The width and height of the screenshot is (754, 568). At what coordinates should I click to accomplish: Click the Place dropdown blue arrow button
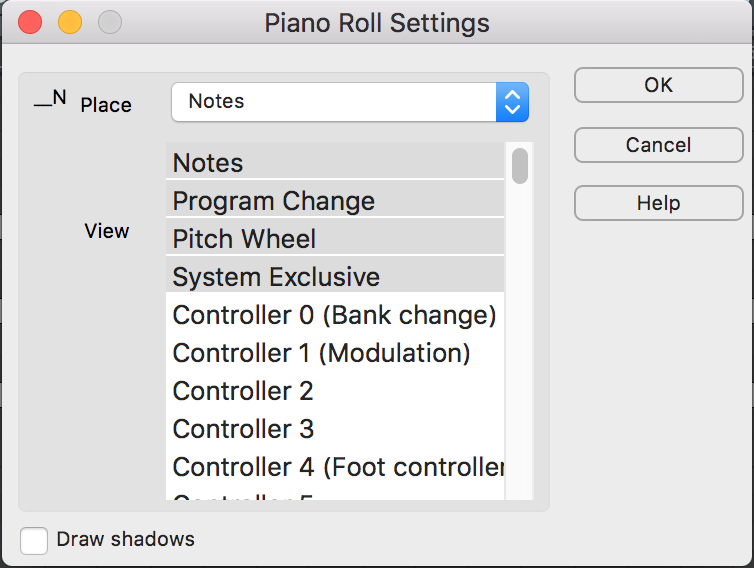point(512,102)
